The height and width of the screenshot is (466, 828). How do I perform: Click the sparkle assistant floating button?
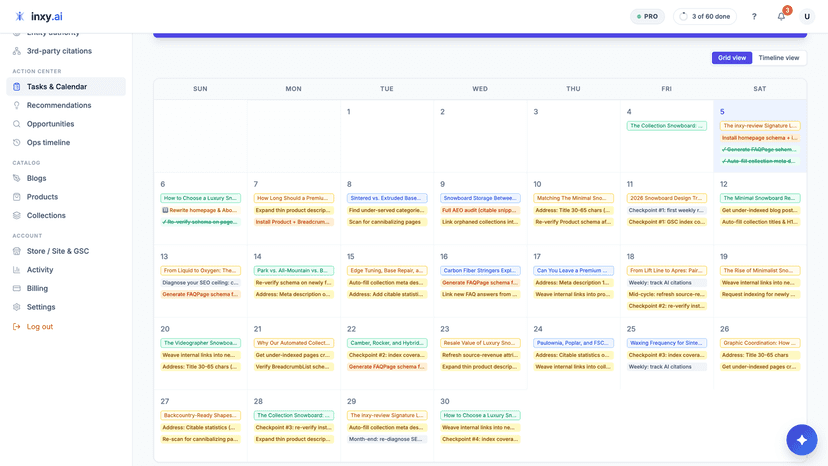pyautogui.click(x=802, y=440)
